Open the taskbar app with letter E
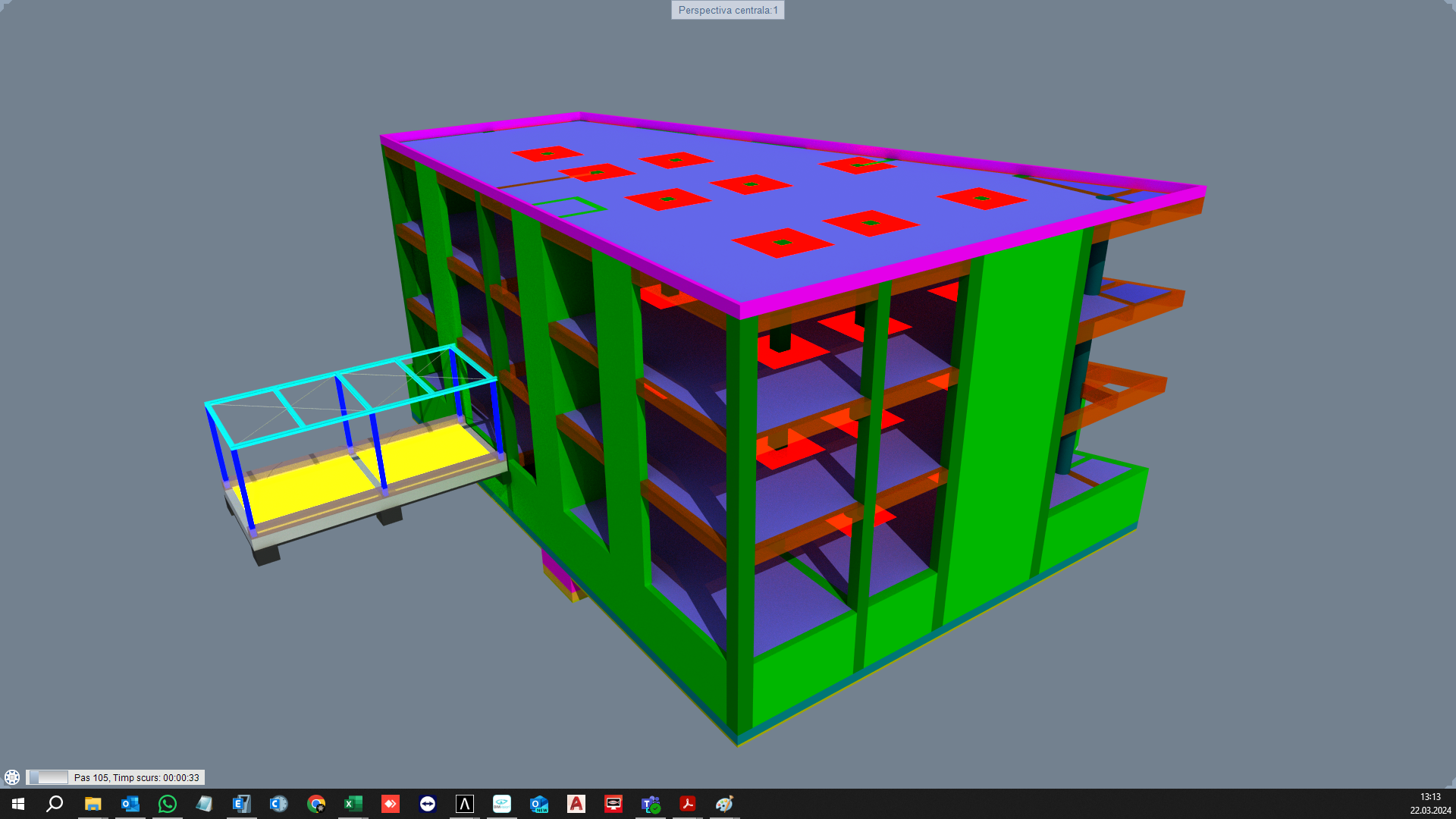 pos(241,804)
